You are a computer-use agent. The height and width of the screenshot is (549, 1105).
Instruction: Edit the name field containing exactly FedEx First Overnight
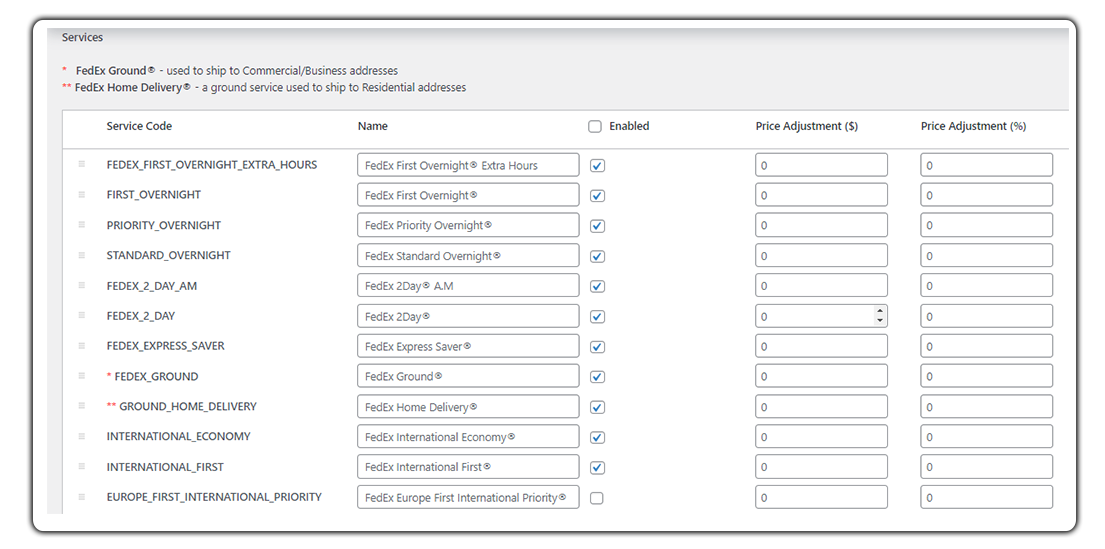pyautogui.click(x=468, y=195)
